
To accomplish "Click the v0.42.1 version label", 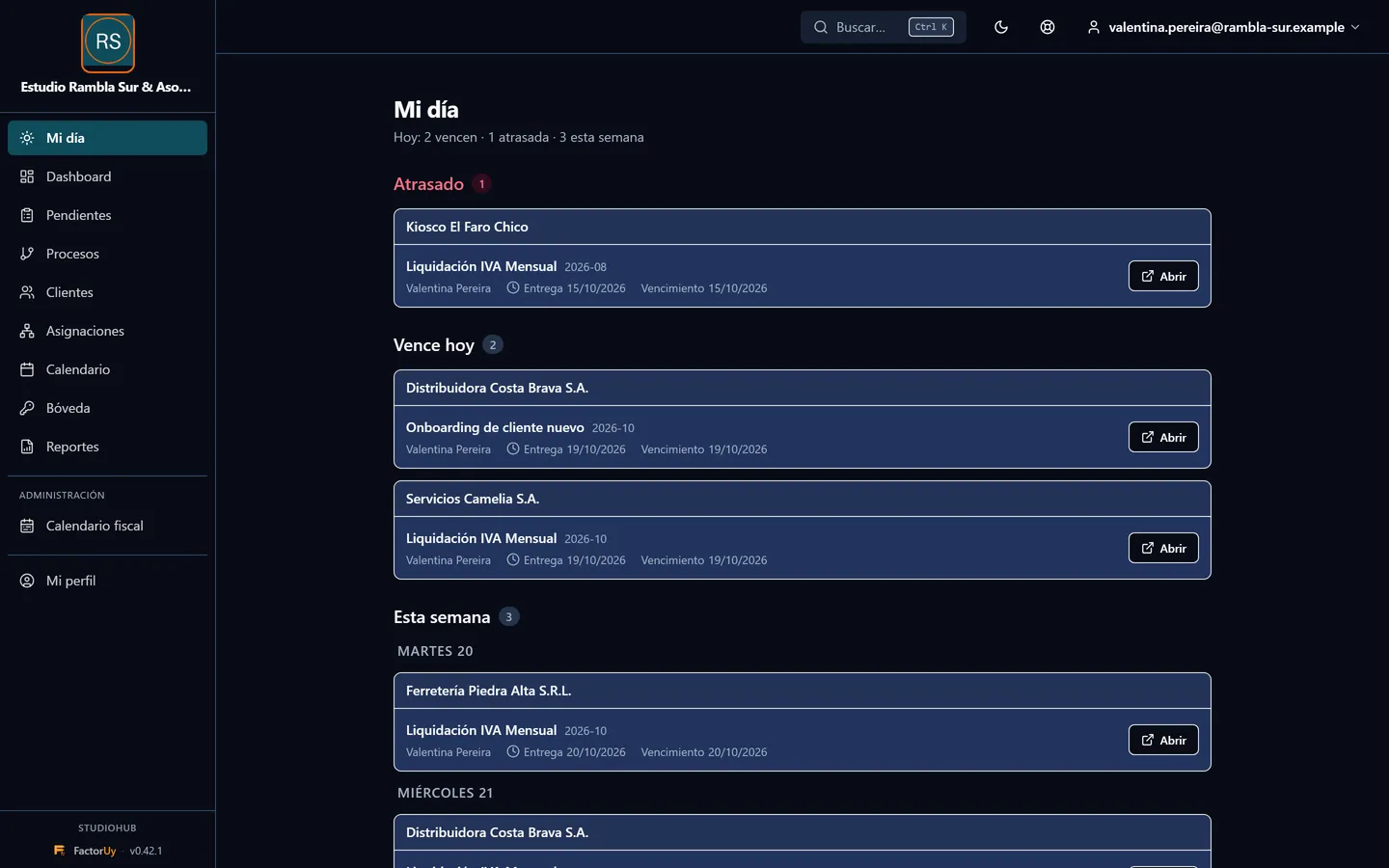I will [x=146, y=851].
